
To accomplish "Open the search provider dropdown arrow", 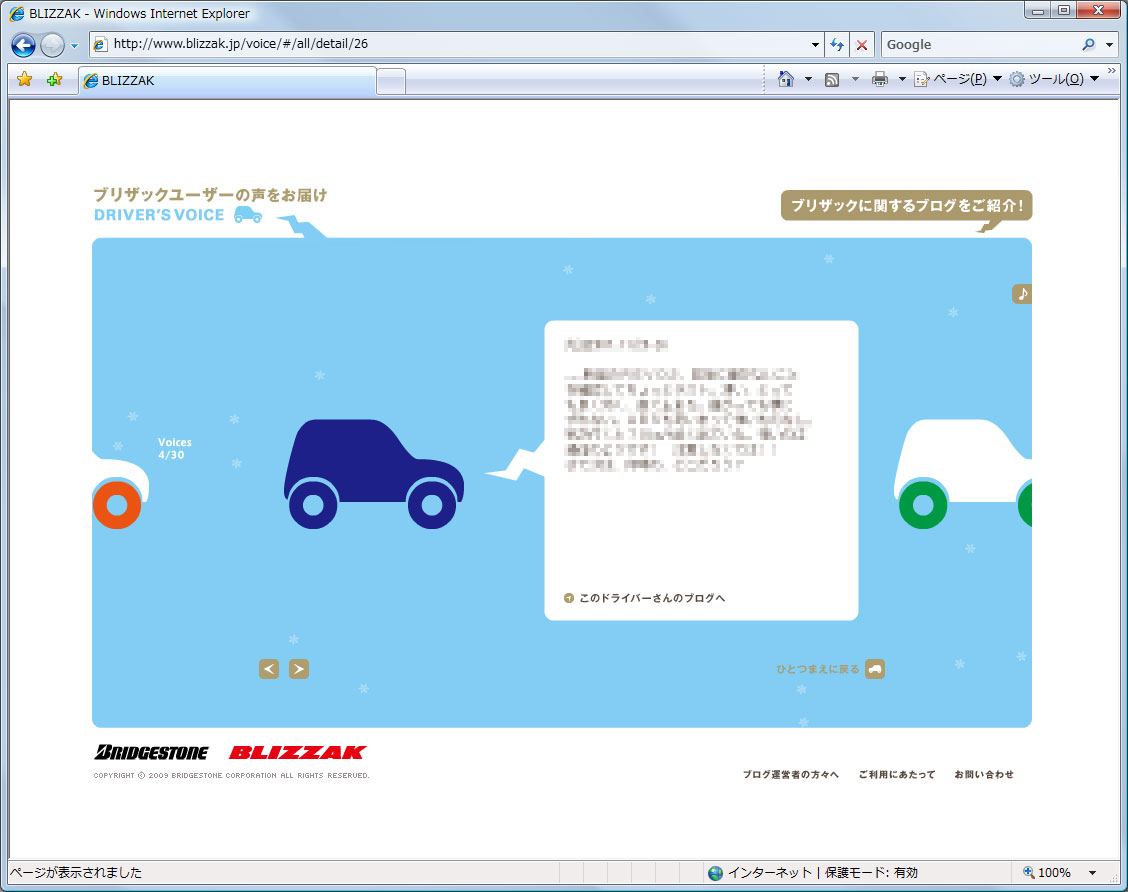I will click(x=1109, y=45).
